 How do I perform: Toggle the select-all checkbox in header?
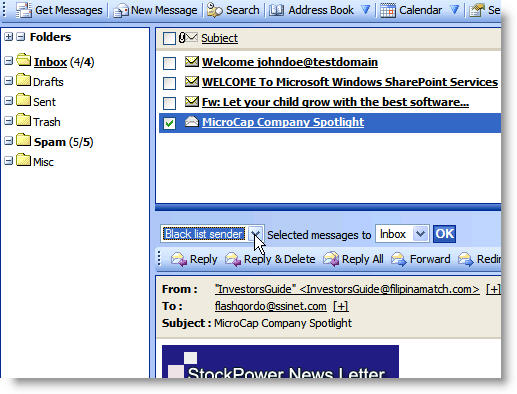click(x=169, y=39)
